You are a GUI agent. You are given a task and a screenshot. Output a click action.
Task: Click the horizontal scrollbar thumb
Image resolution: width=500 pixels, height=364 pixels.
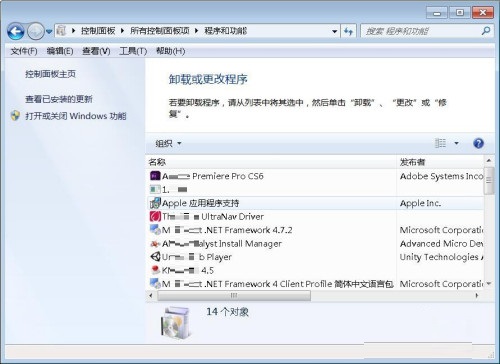tap(234, 295)
